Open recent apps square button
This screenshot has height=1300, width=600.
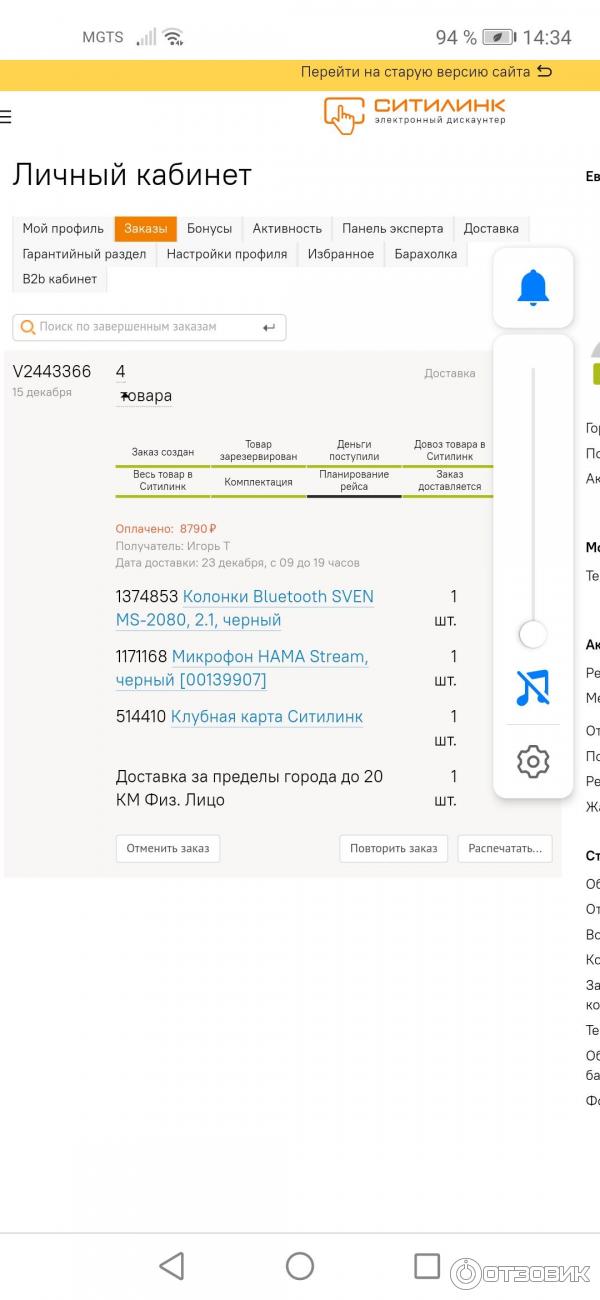pyautogui.click(x=427, y=1266)
